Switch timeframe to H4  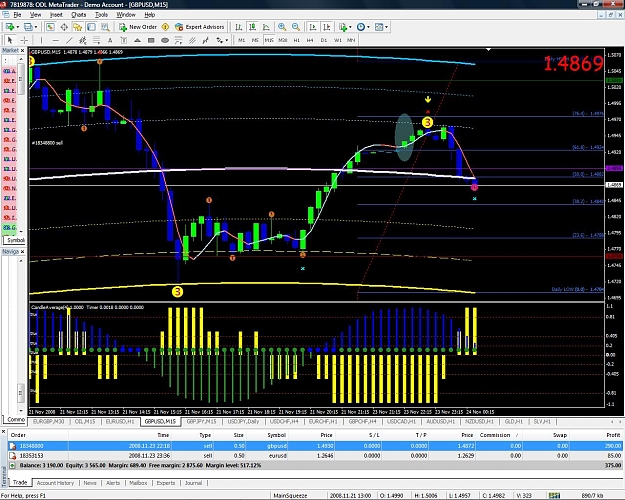coord(310,40)
